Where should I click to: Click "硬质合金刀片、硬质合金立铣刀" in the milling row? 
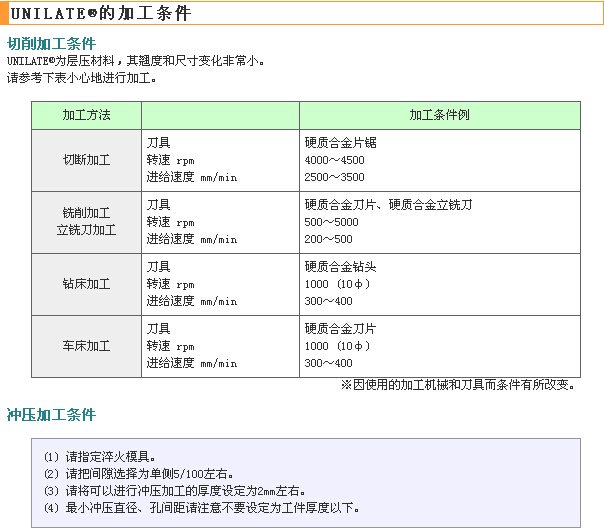click(388, 205)
